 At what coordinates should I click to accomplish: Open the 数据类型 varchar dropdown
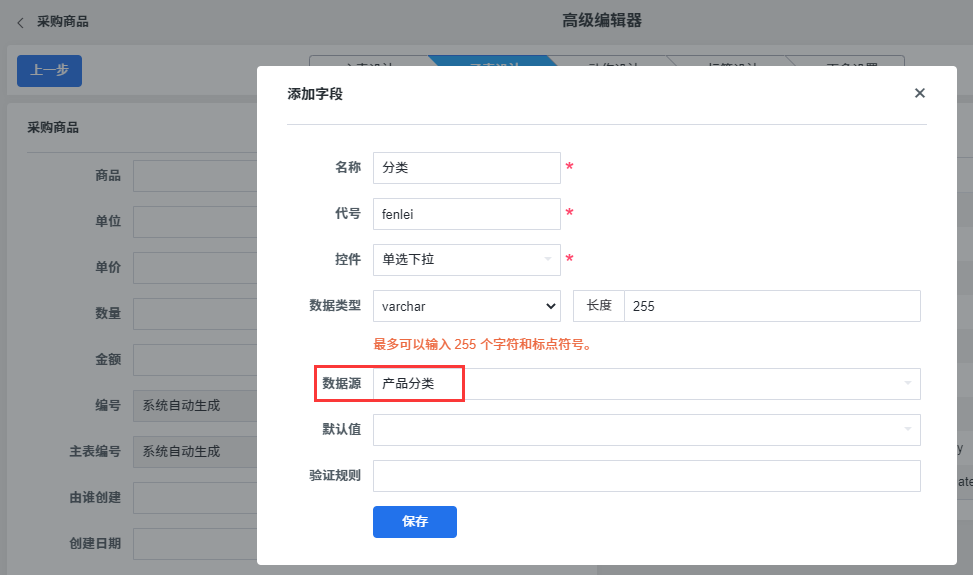coord(467,306)
